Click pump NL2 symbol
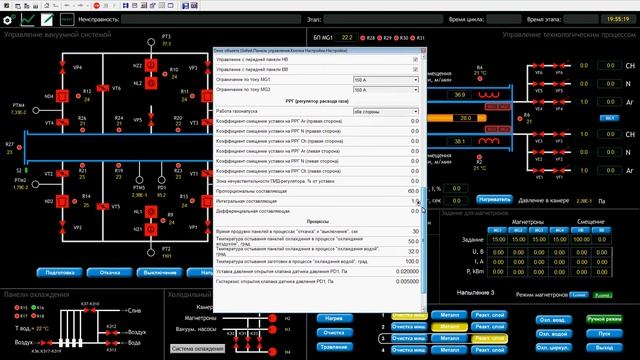 (151, 83)
